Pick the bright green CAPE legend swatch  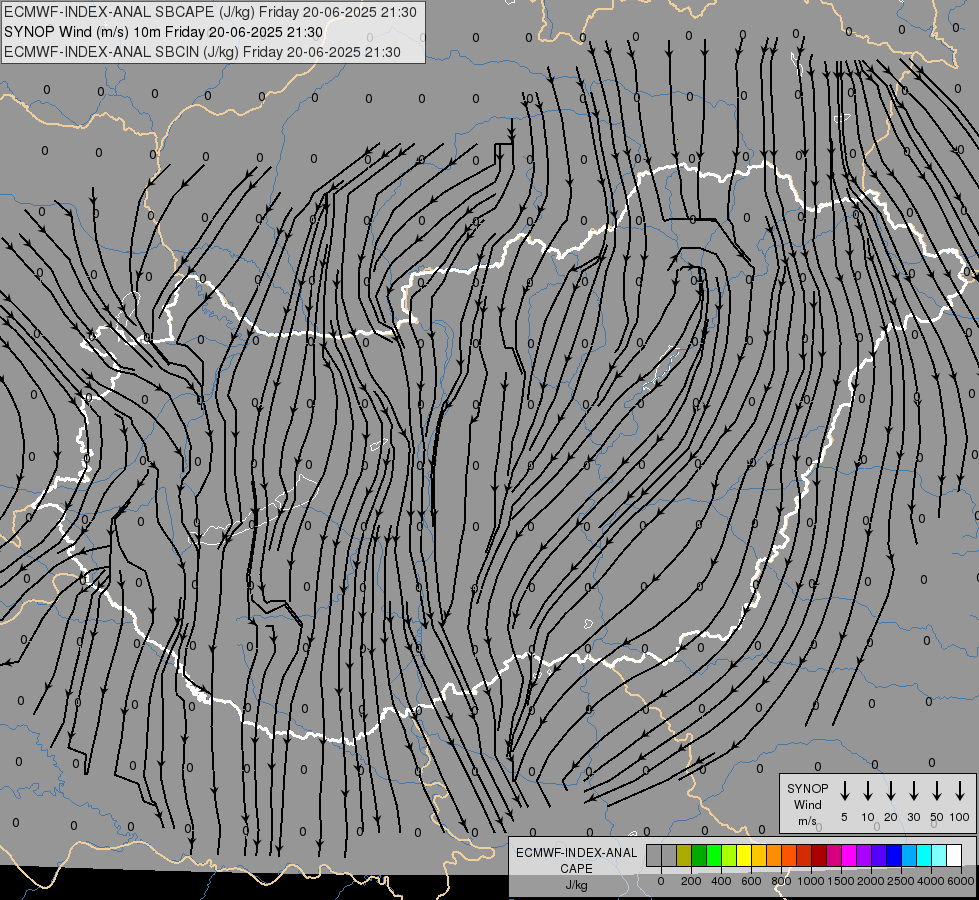tap(714, 855)
